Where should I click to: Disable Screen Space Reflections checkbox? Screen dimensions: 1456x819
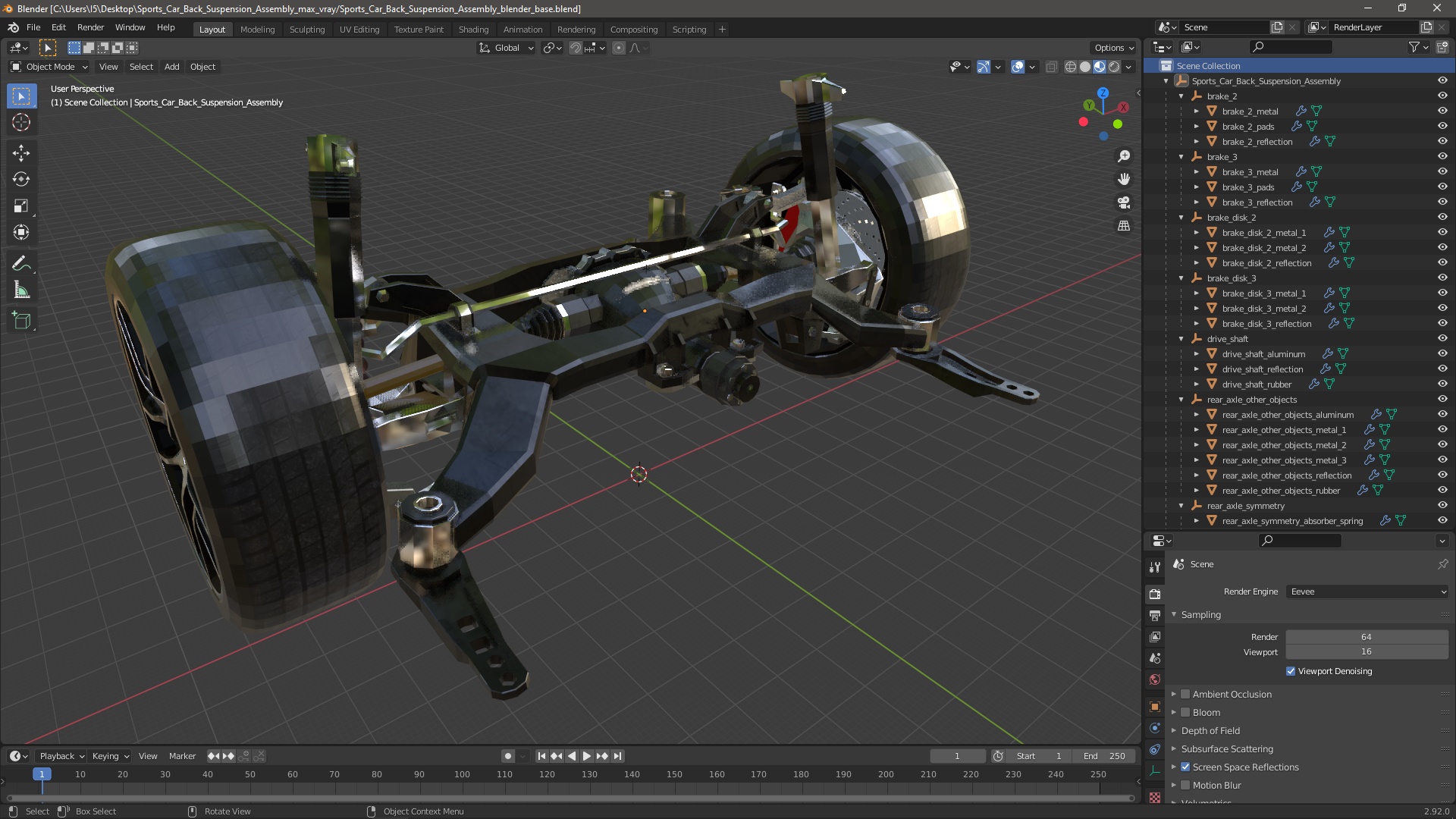[1185, 767]
